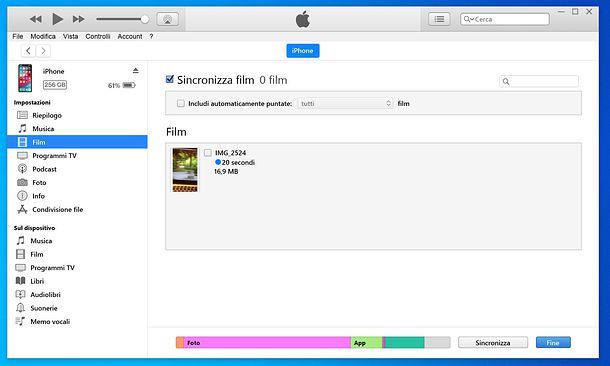Click the film filter search box

pos(539,81)
